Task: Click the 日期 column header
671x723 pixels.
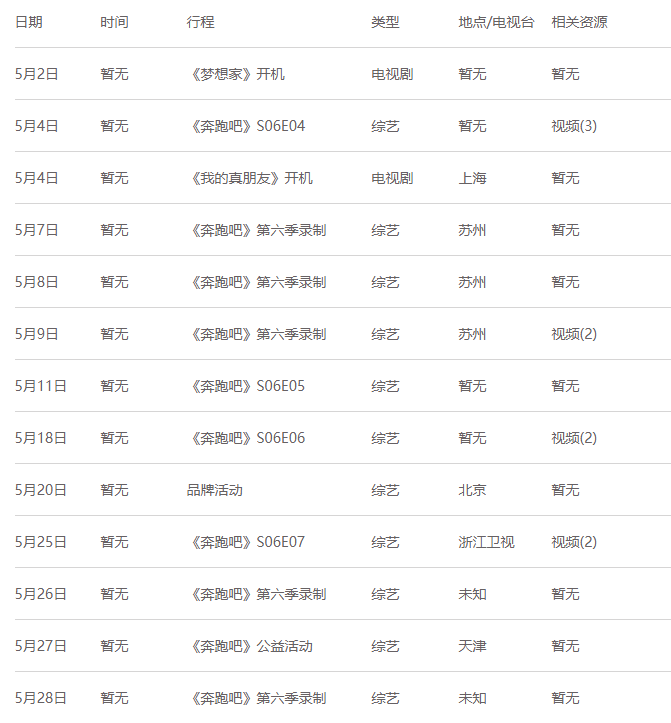Action: click(29, 22)
